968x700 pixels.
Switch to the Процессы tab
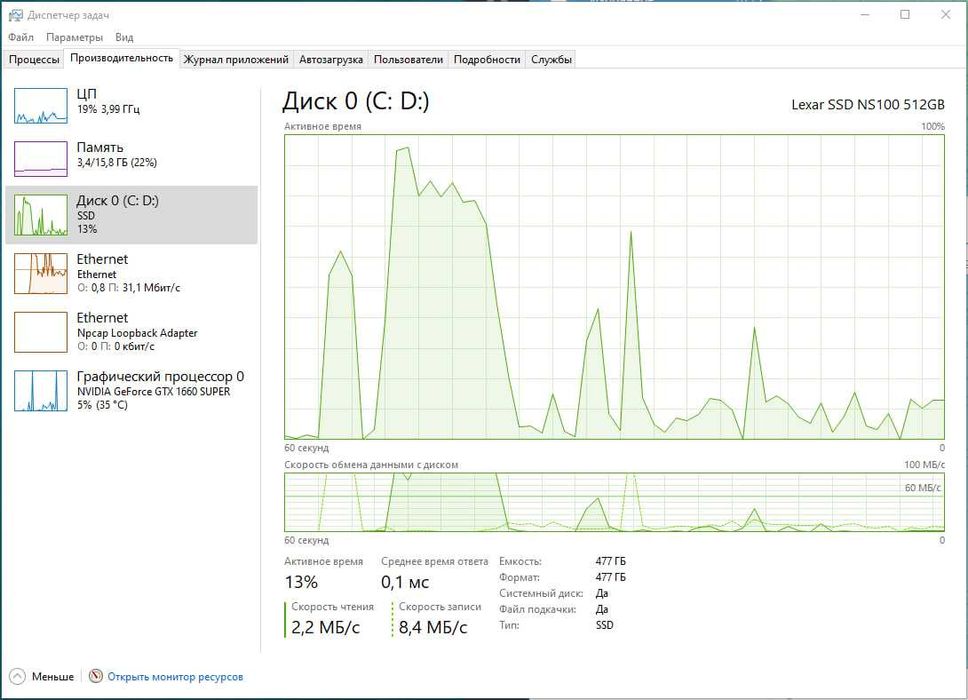(x=34, y=60)
